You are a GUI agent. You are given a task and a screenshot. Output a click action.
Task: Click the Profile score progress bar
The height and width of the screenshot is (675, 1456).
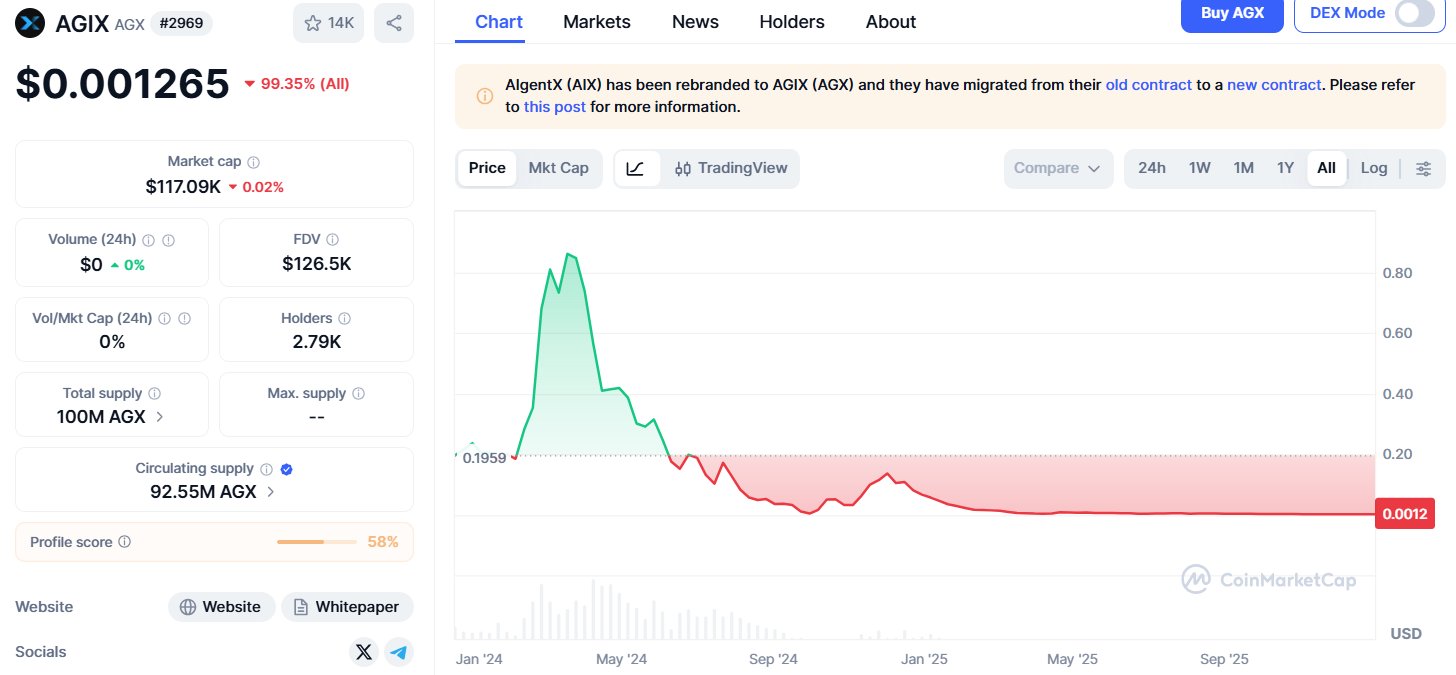(x=316, y=542)
